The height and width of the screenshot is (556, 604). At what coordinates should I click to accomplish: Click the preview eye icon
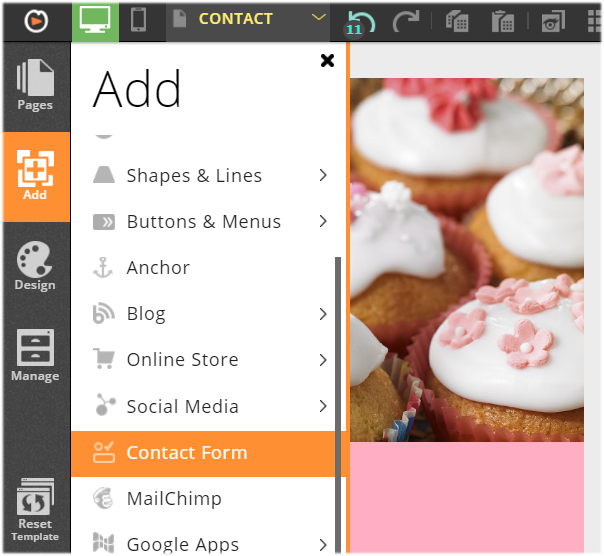click(x=553, y=21)
